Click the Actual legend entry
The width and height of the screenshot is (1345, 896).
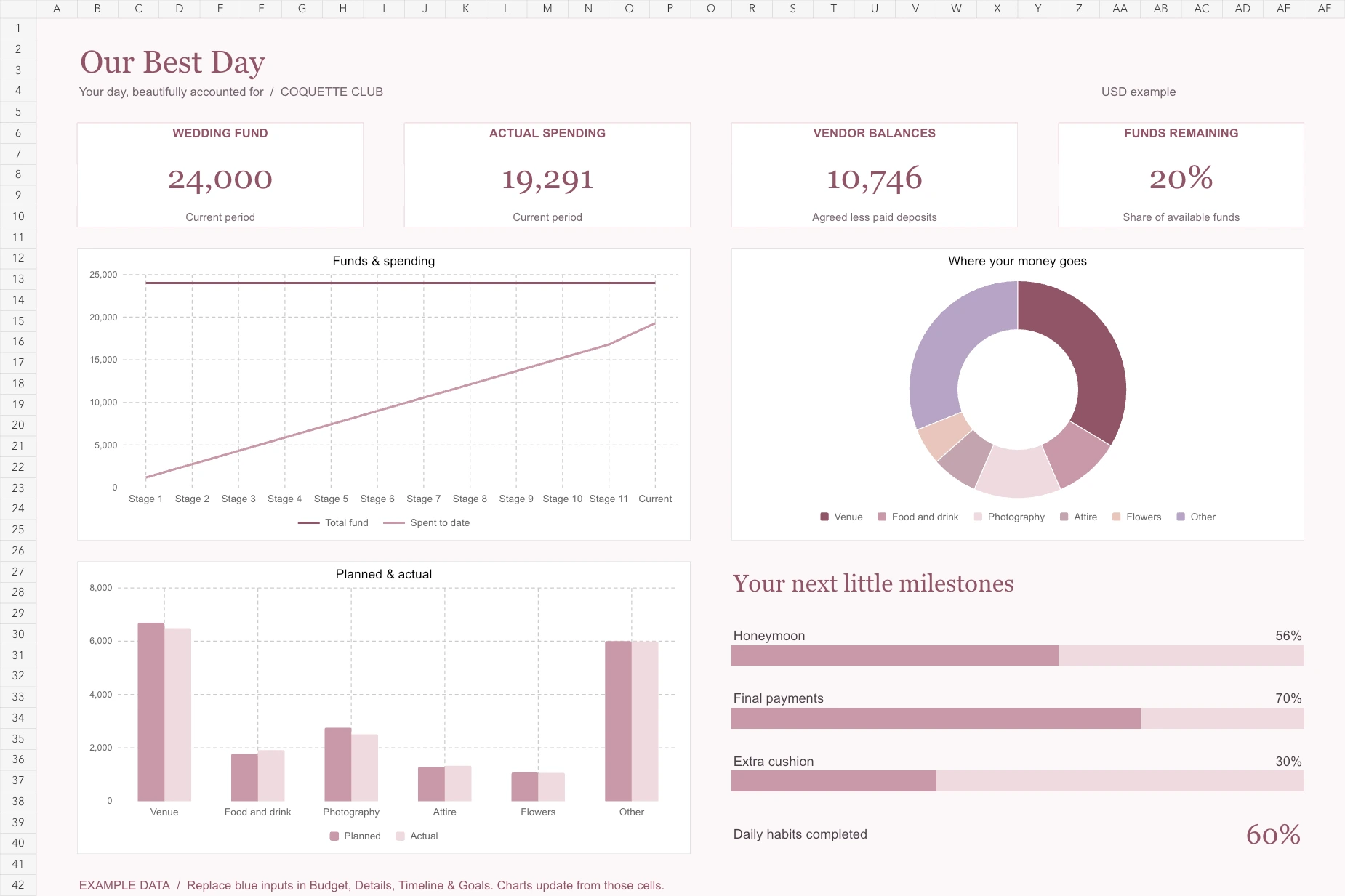[x=417, y=836]
